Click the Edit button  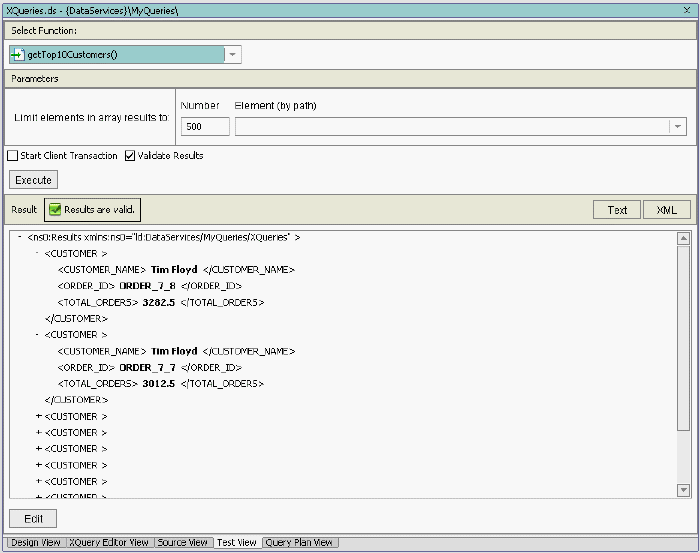click(x=33, y=519)
